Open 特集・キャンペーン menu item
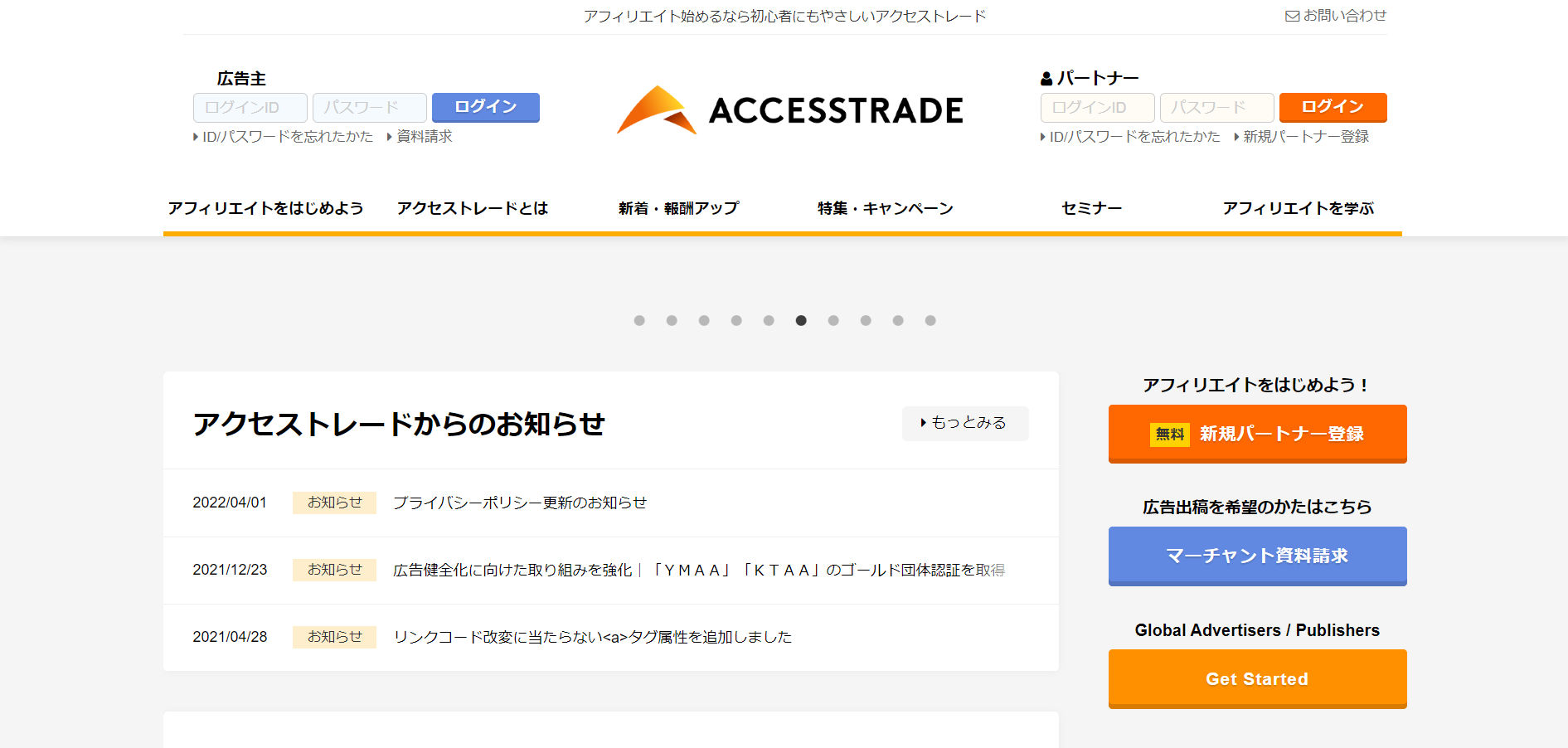The height and width of the screenshot is (748, 1568). point(886,208)
